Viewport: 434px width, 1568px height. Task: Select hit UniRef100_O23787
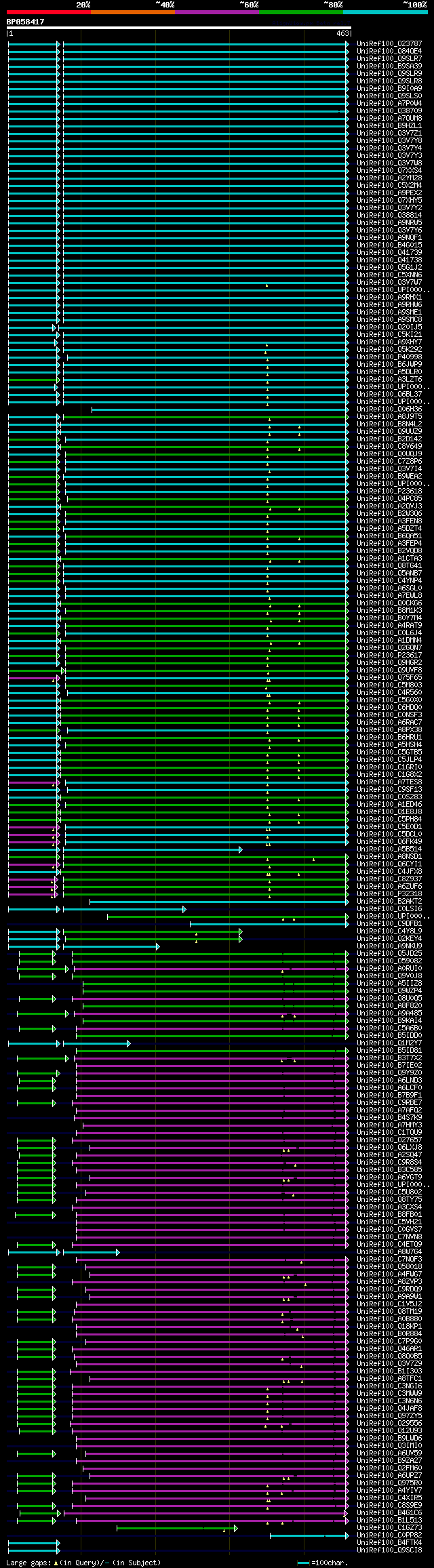(389, 43)
